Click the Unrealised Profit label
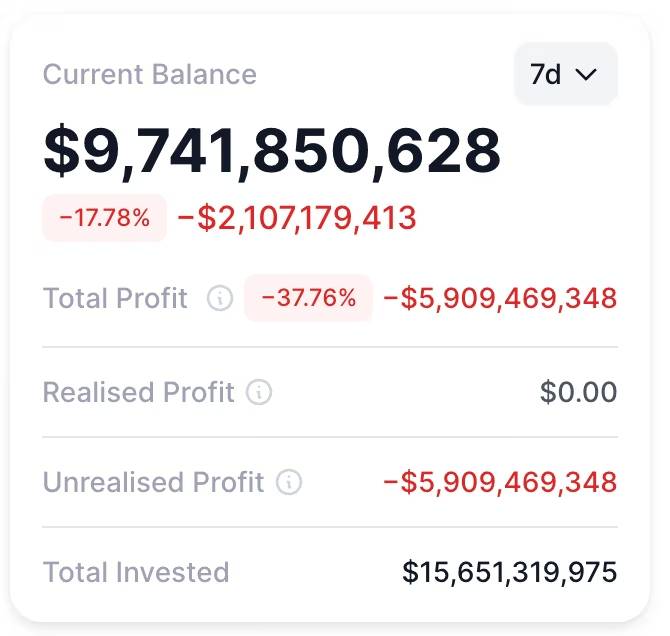The height and width of the screenshot is (636, 670). [153, 482]
